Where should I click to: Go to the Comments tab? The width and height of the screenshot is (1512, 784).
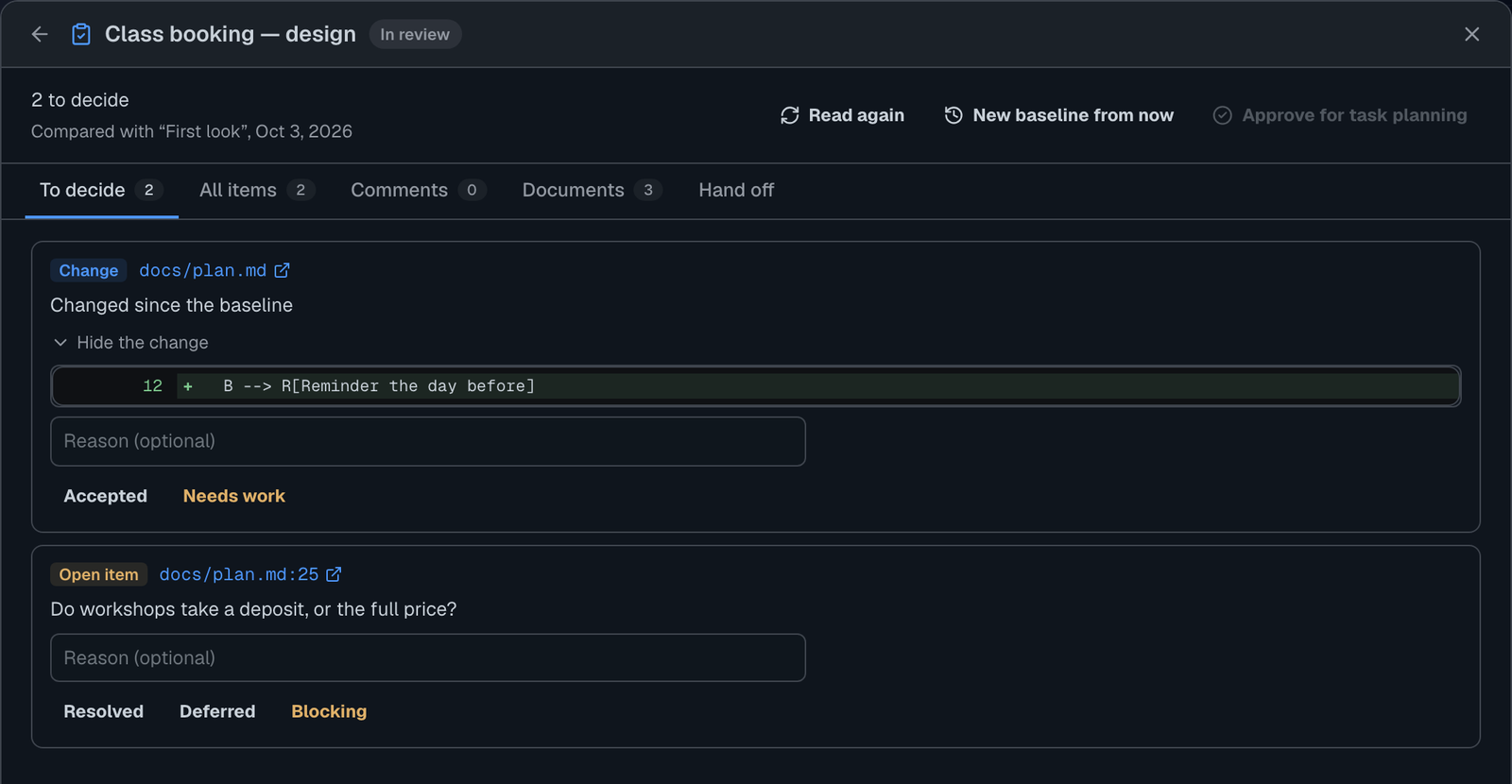pyautogui.click(x=419, y=190)
